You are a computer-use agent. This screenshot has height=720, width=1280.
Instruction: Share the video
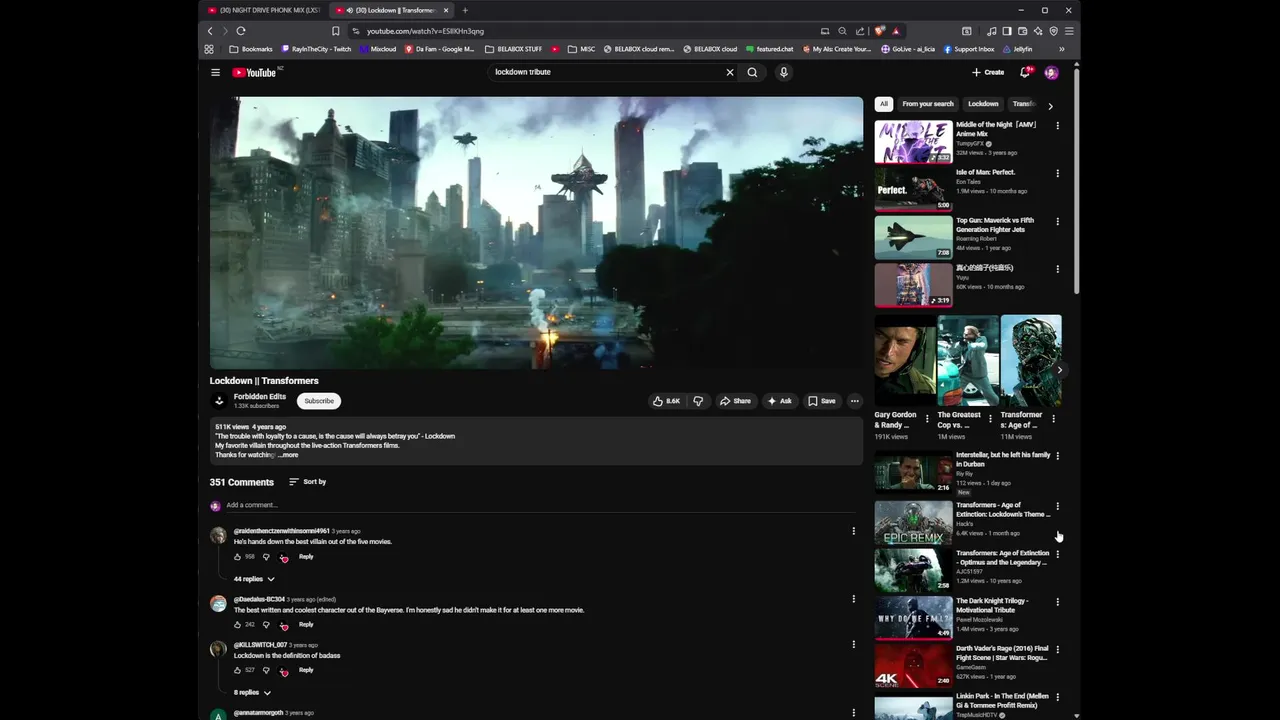pos(735,401)
